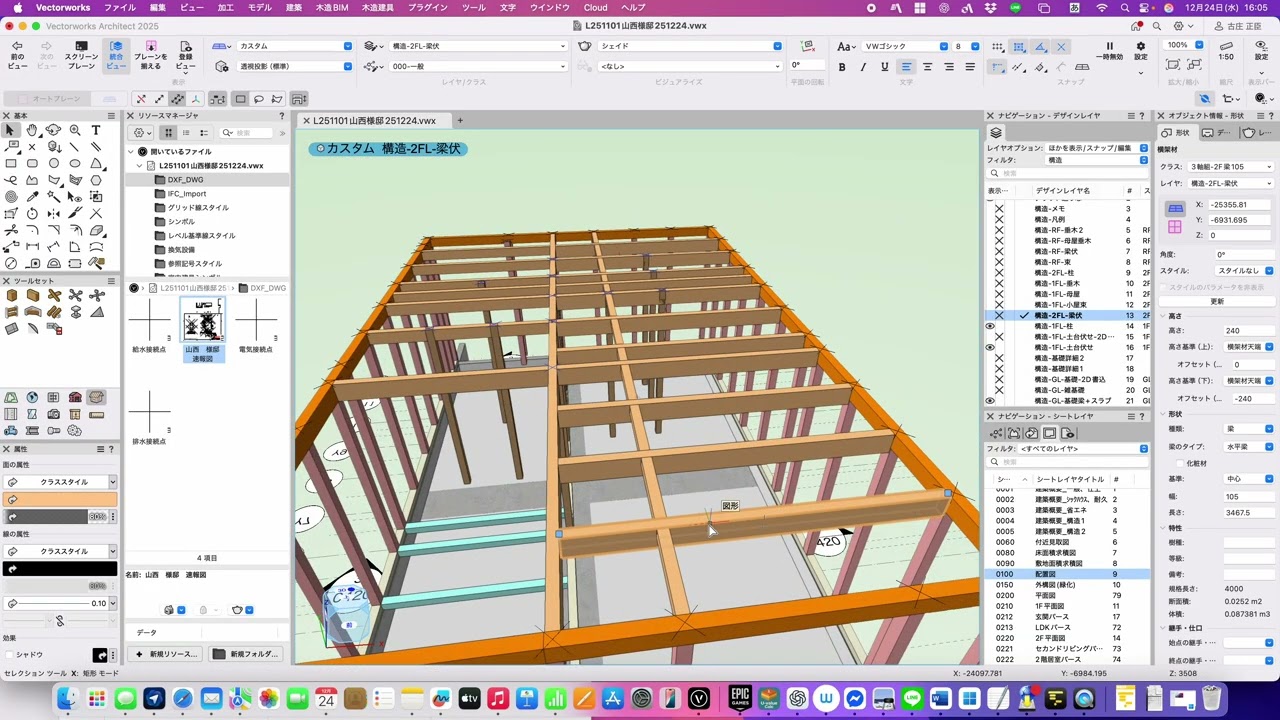Screen dimensions: 1280x720
Task: Open the Saved Views (登録ビュー) icon
Action: 185,46
